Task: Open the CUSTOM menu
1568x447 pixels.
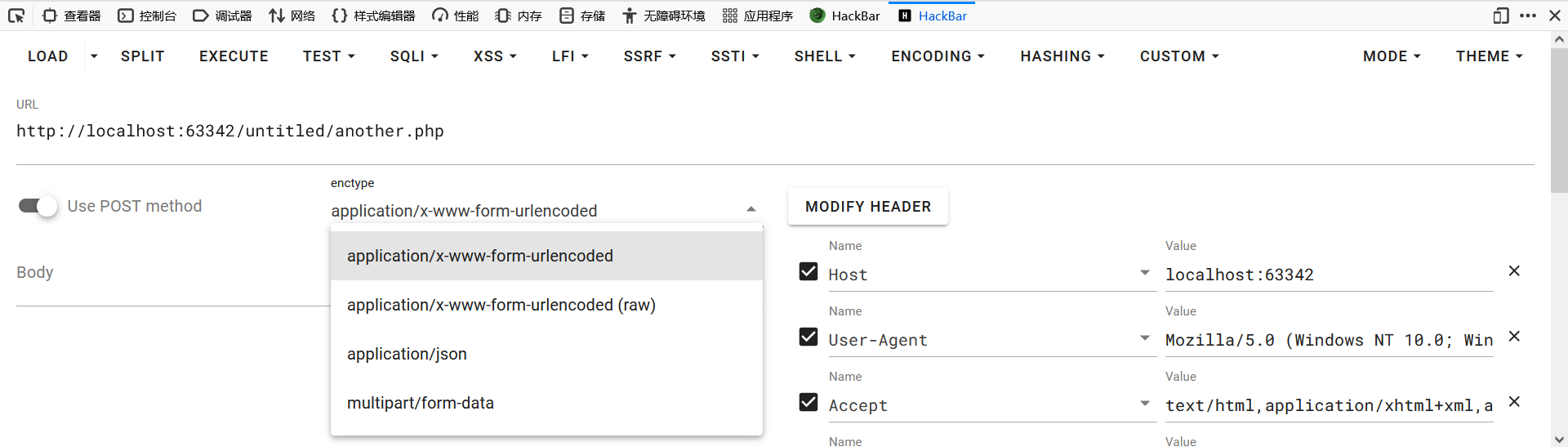Action: (1179, 56)
